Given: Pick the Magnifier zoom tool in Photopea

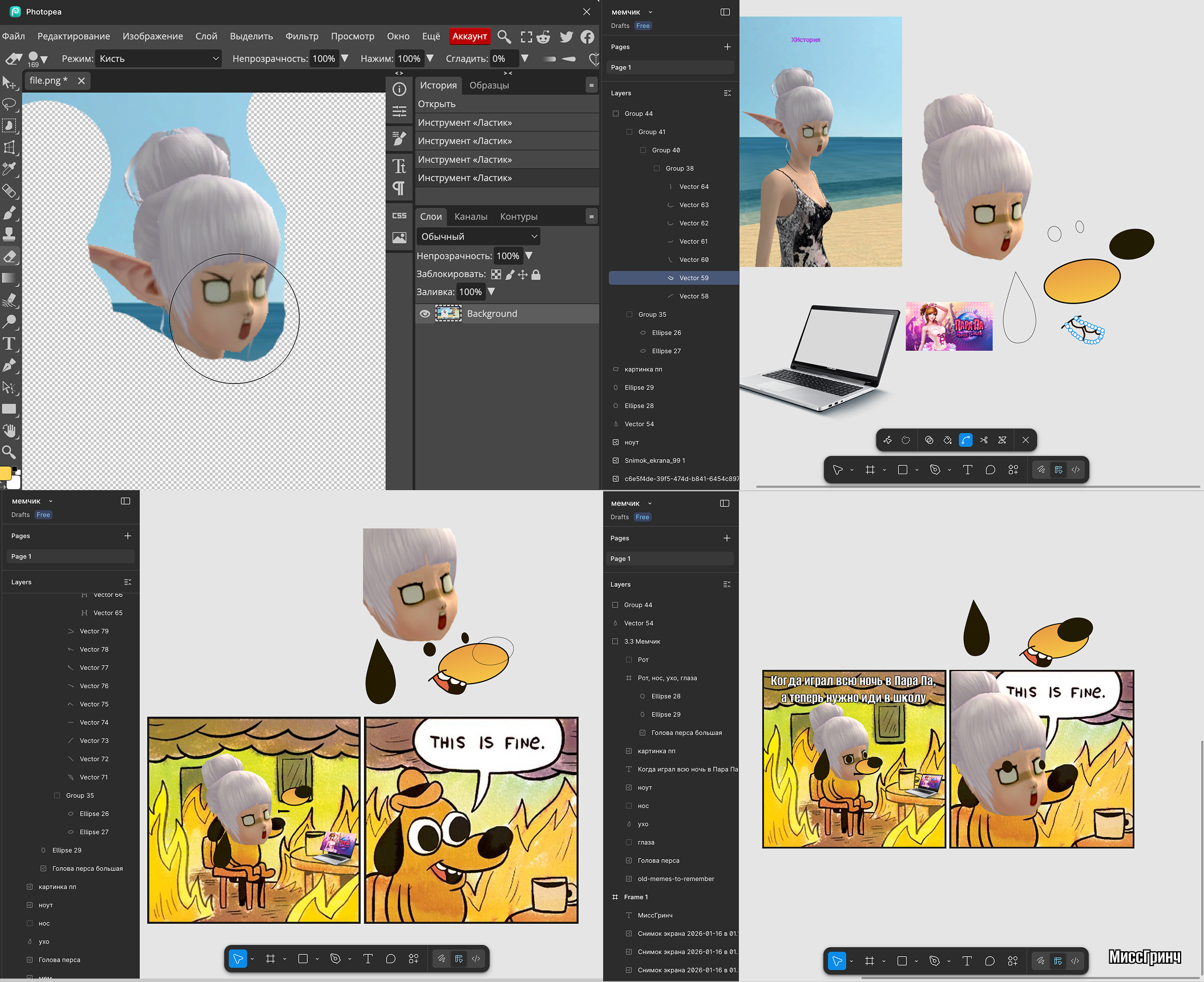Looking at the screenshot, I should 9,452.
